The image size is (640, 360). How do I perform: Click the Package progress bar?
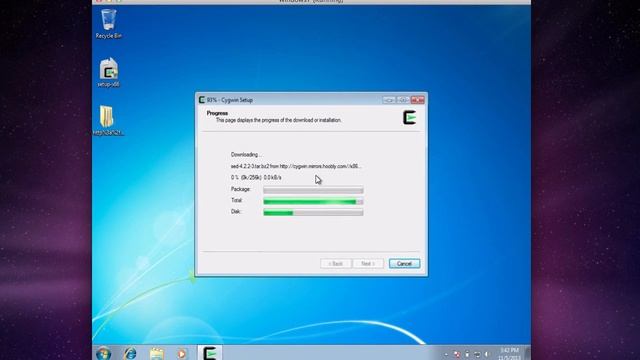pyautogui.click(x=313, y=190)
